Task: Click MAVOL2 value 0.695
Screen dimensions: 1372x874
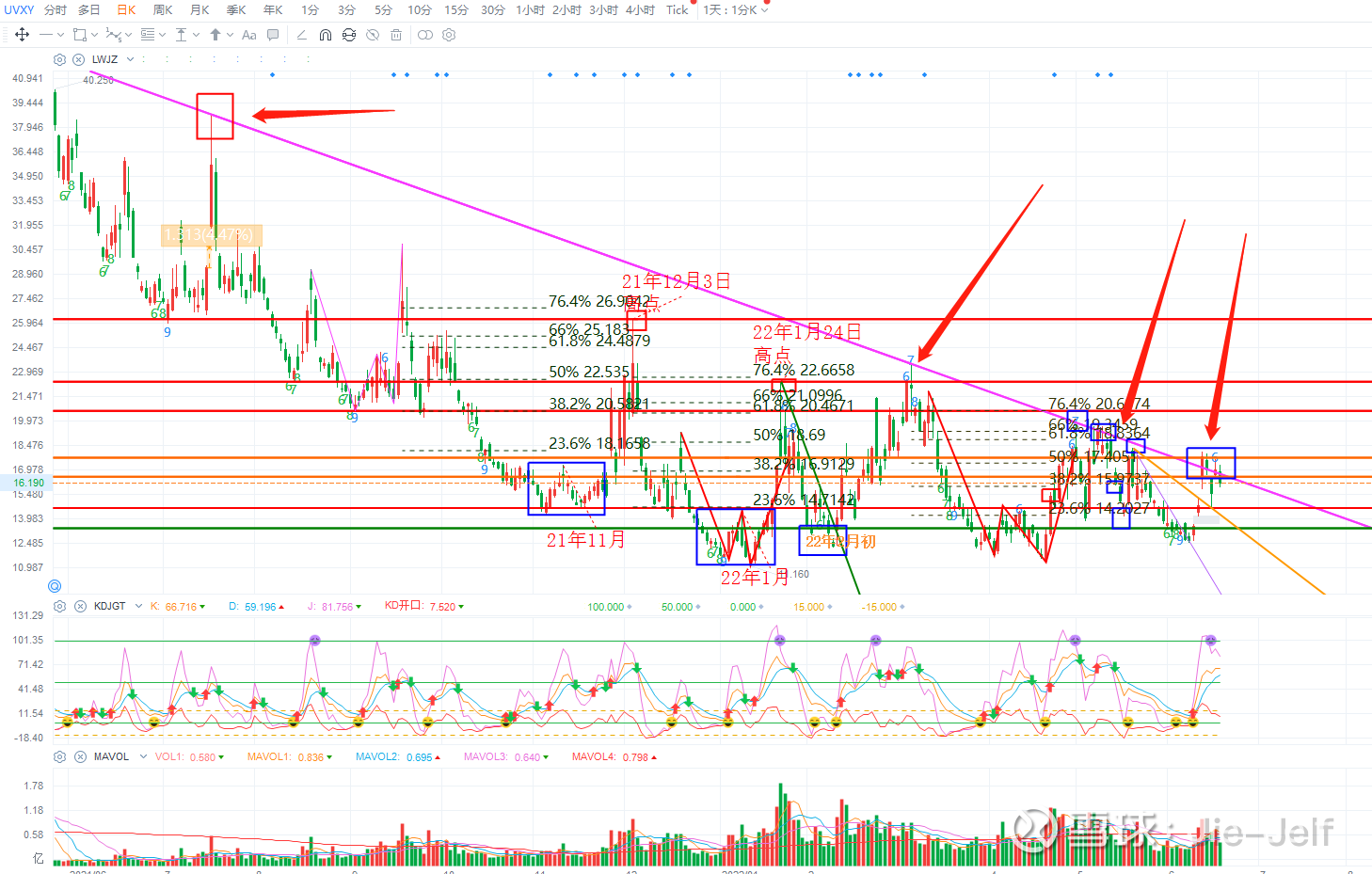Action: [x=420, y=757]
